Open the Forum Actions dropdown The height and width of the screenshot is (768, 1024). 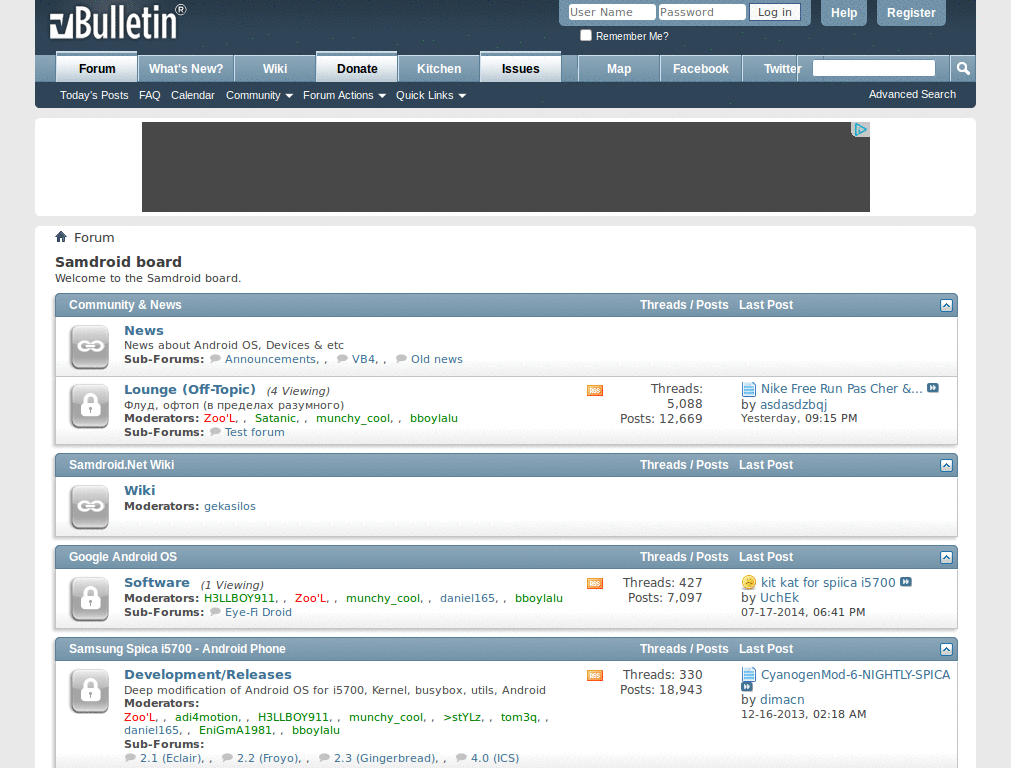pyautogui.click(x=344, y=95)
